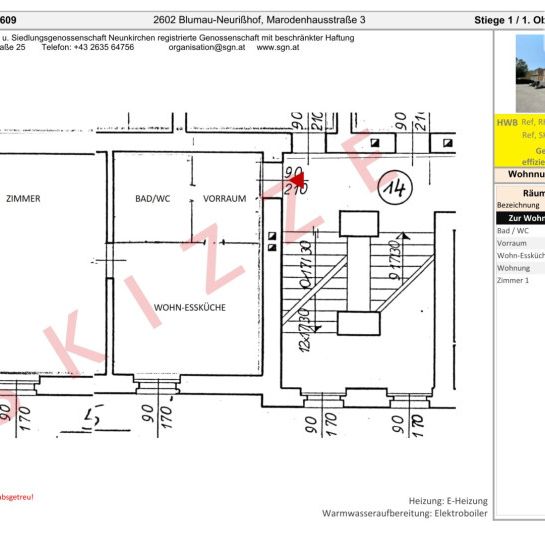The image size is (545, 545).
Task: Click the upper stairwell landing rectangle
Action: 359,224
